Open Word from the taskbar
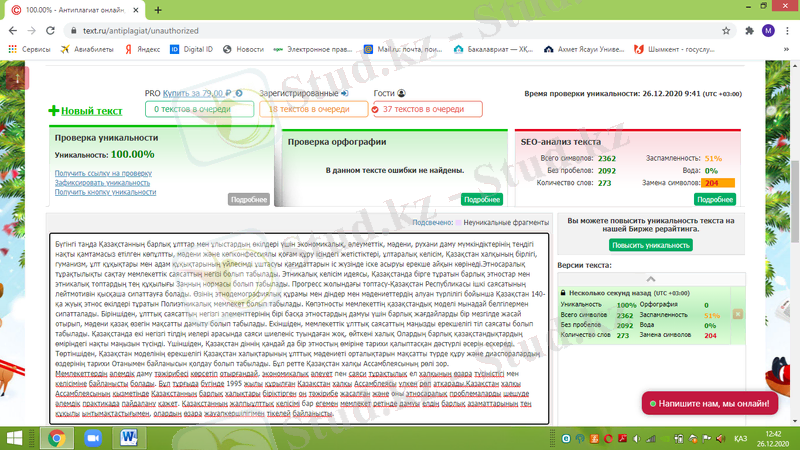 (x=129, y=438)
